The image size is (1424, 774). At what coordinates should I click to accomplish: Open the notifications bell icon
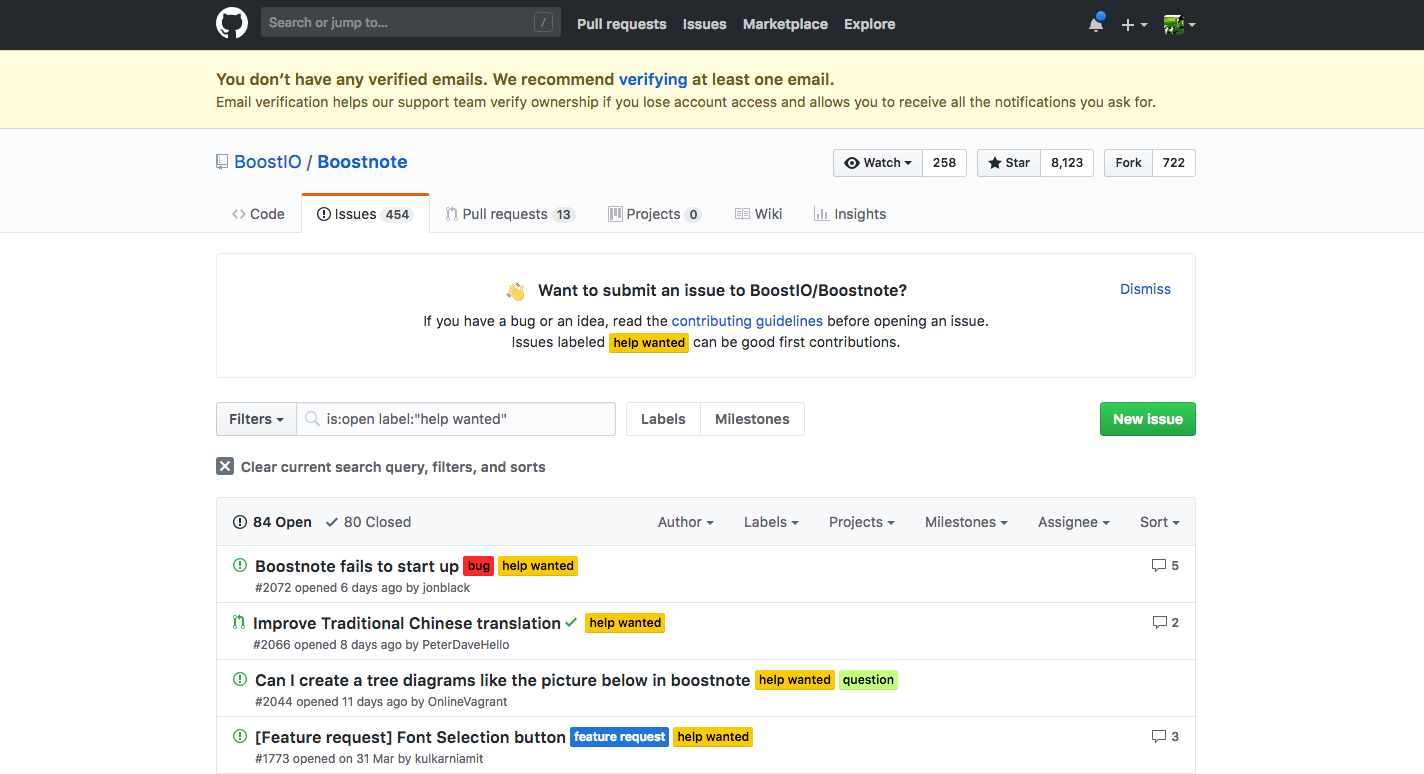point(1096,24)
